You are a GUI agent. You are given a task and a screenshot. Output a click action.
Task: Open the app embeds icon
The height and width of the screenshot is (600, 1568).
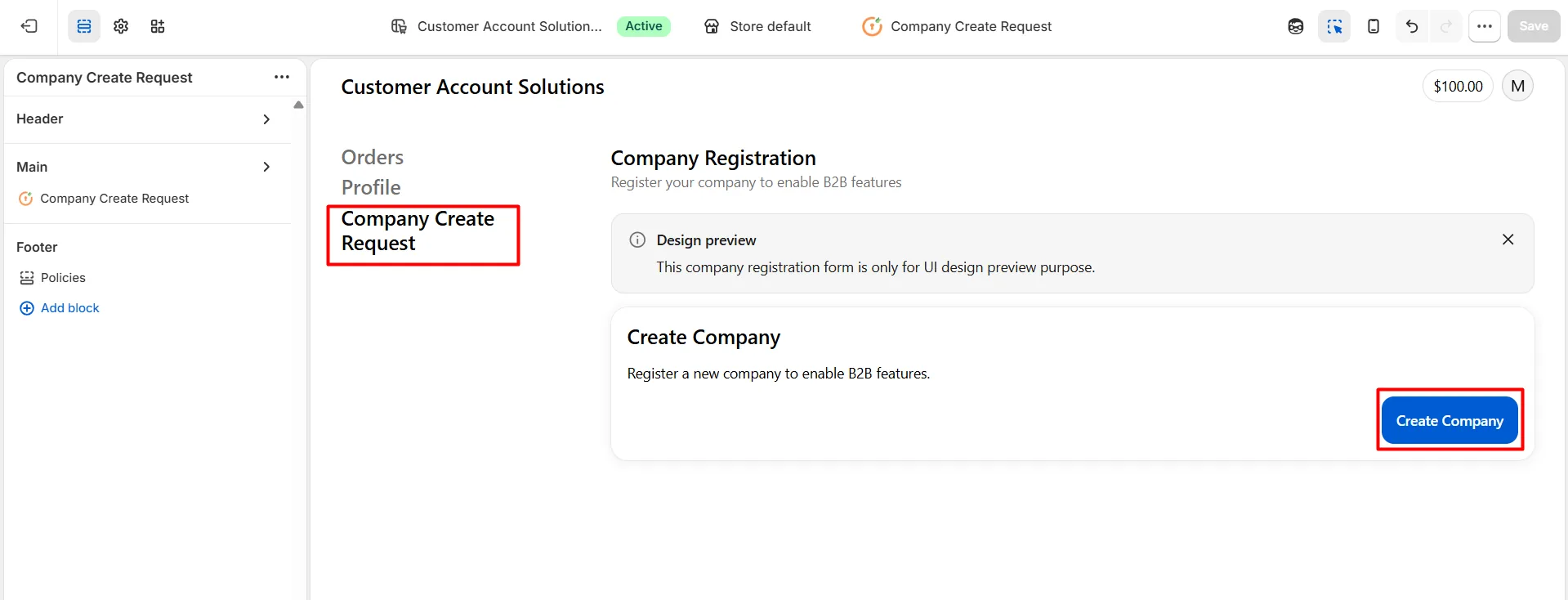pos(158,26)
